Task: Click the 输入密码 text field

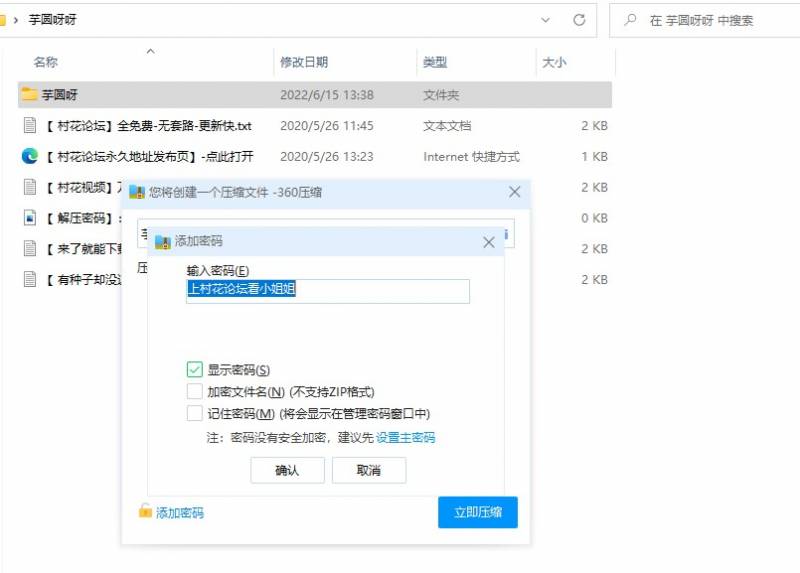Action: click(328, 290)
